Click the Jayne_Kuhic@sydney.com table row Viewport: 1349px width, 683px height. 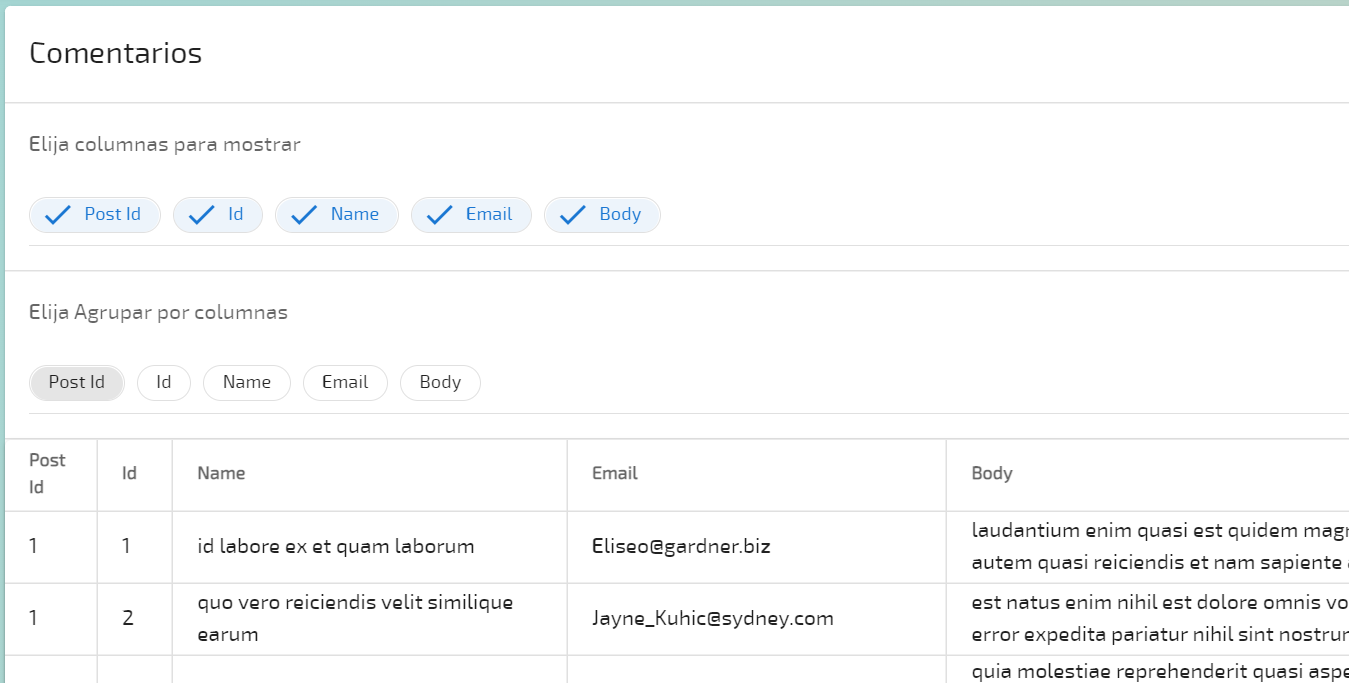point(712,619)
